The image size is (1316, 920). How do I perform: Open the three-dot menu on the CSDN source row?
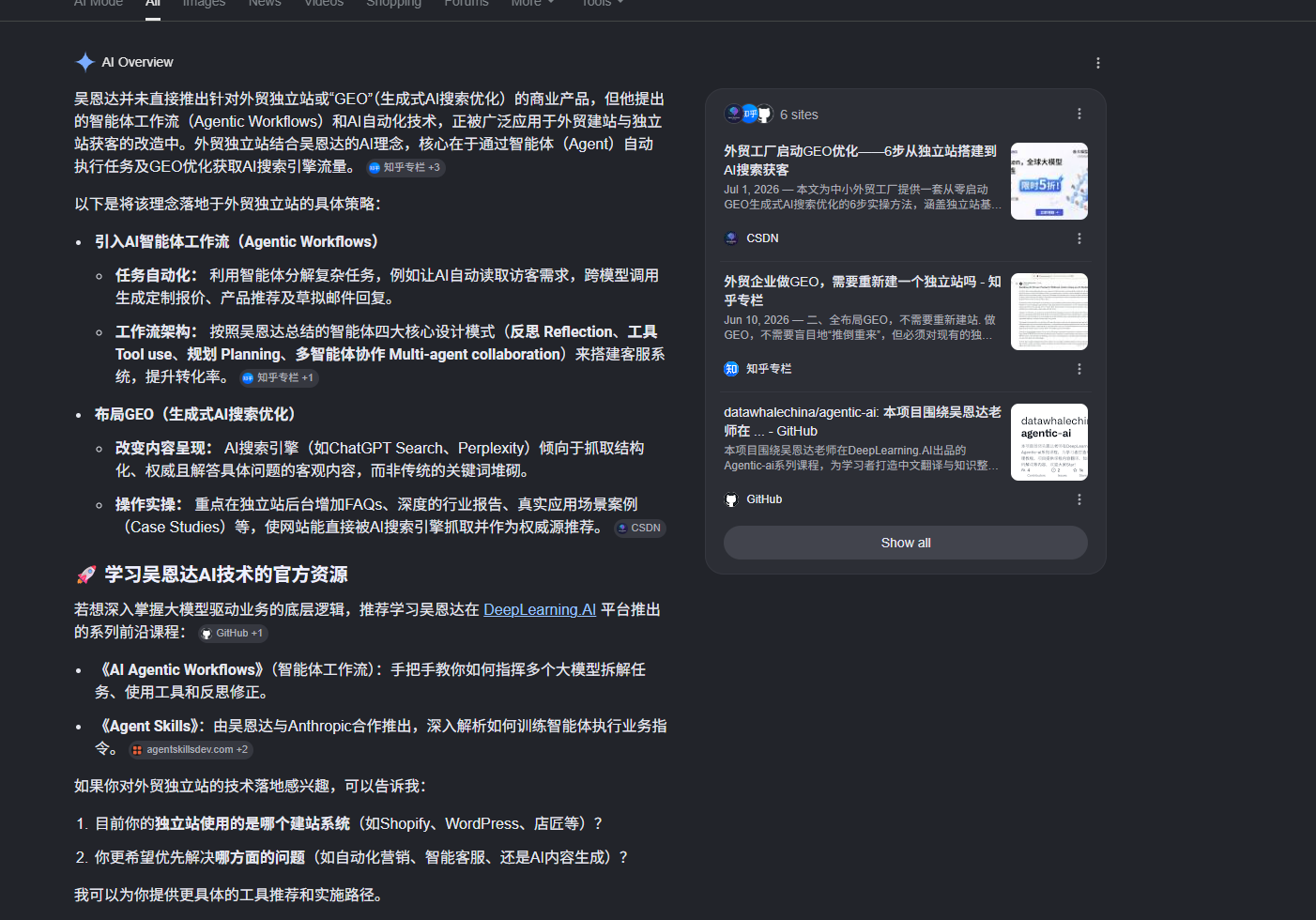point(1079,238)
